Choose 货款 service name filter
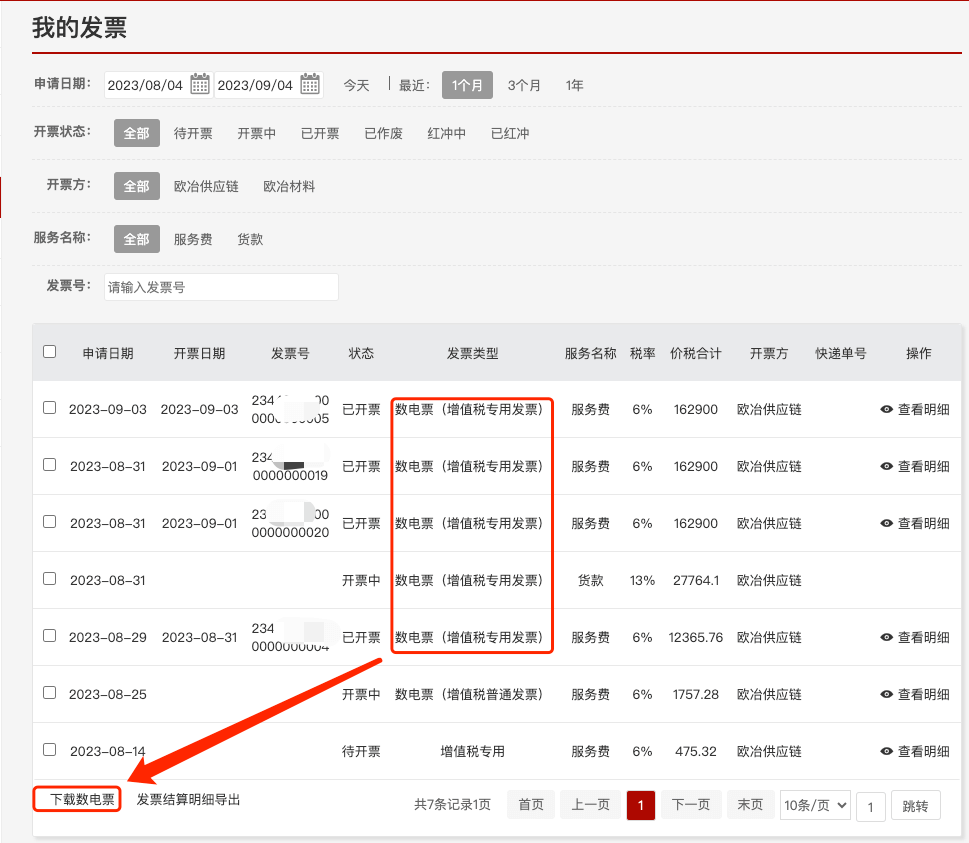 pos(250,239)
